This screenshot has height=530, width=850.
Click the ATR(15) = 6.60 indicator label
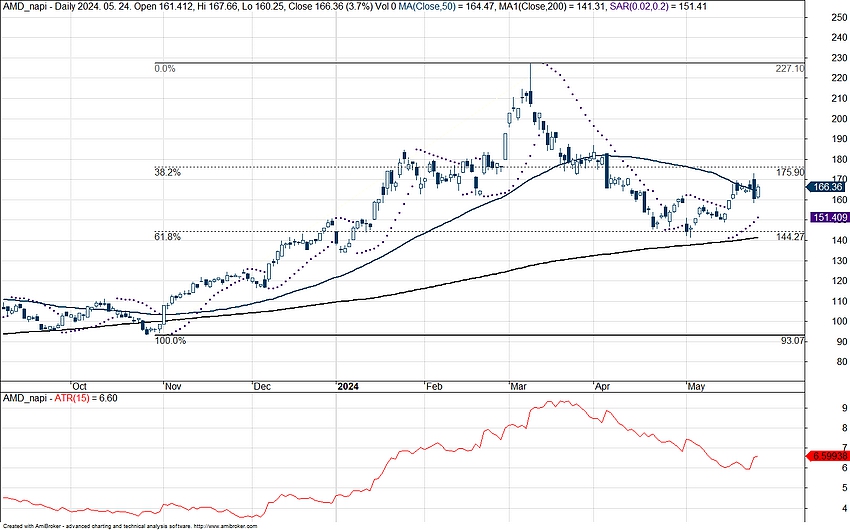pos(86,398)
